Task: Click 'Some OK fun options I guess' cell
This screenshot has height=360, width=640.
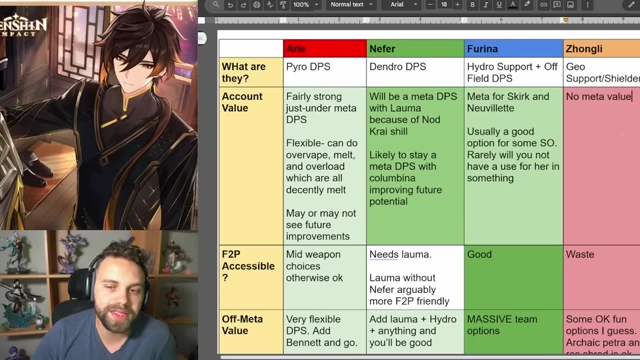Action: tap(602, 331)
